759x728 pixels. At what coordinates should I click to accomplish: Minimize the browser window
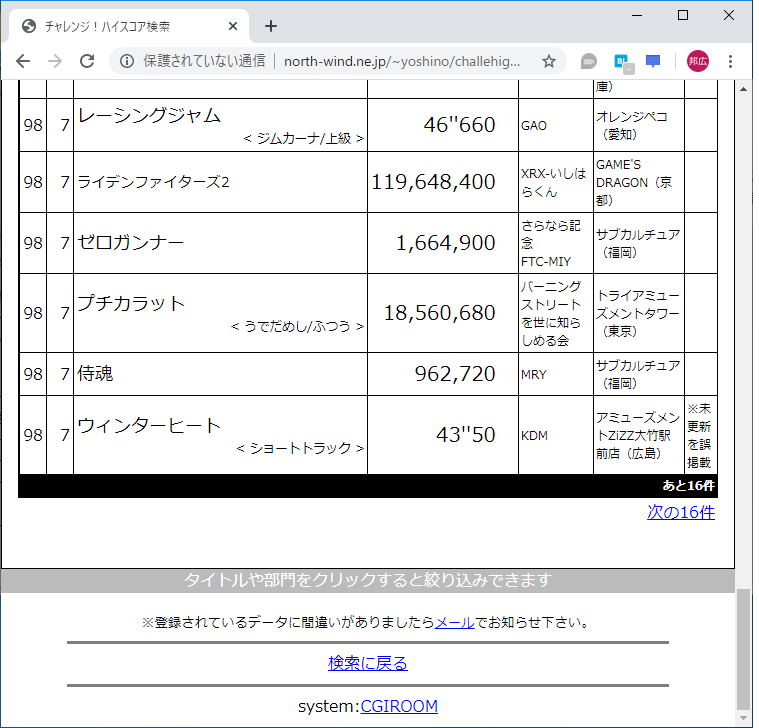(637, 15)
